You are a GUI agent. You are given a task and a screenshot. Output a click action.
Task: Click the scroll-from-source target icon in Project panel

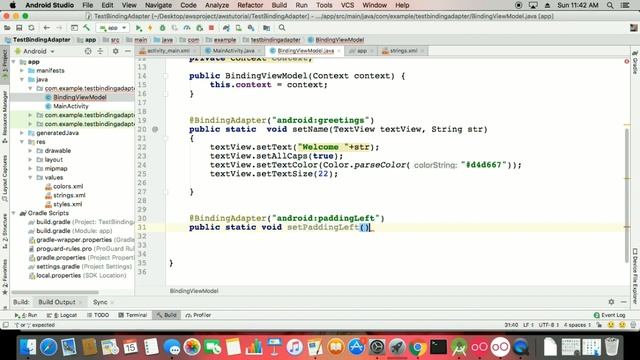88,51
